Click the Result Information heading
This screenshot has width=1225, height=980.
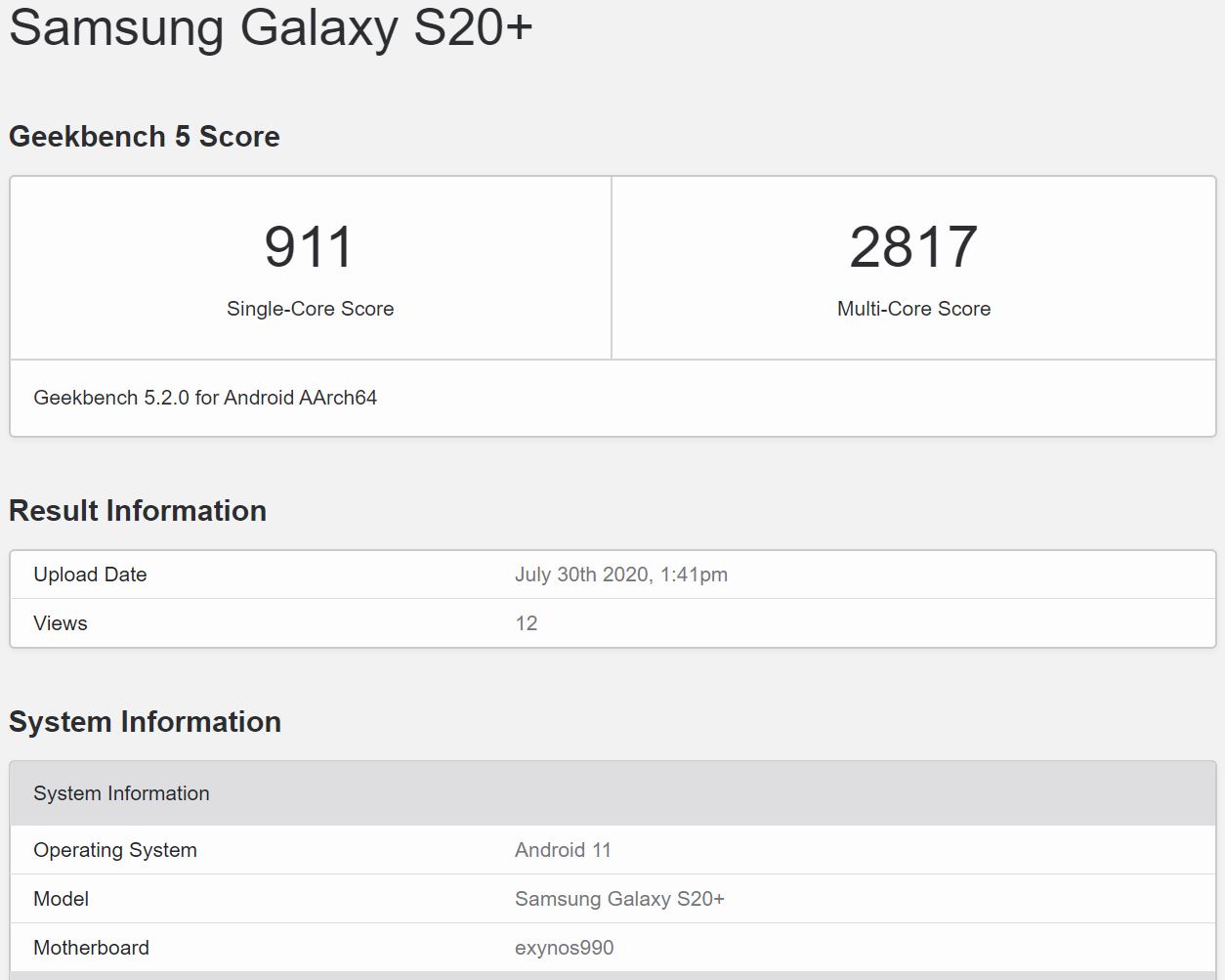click(138, 511)
